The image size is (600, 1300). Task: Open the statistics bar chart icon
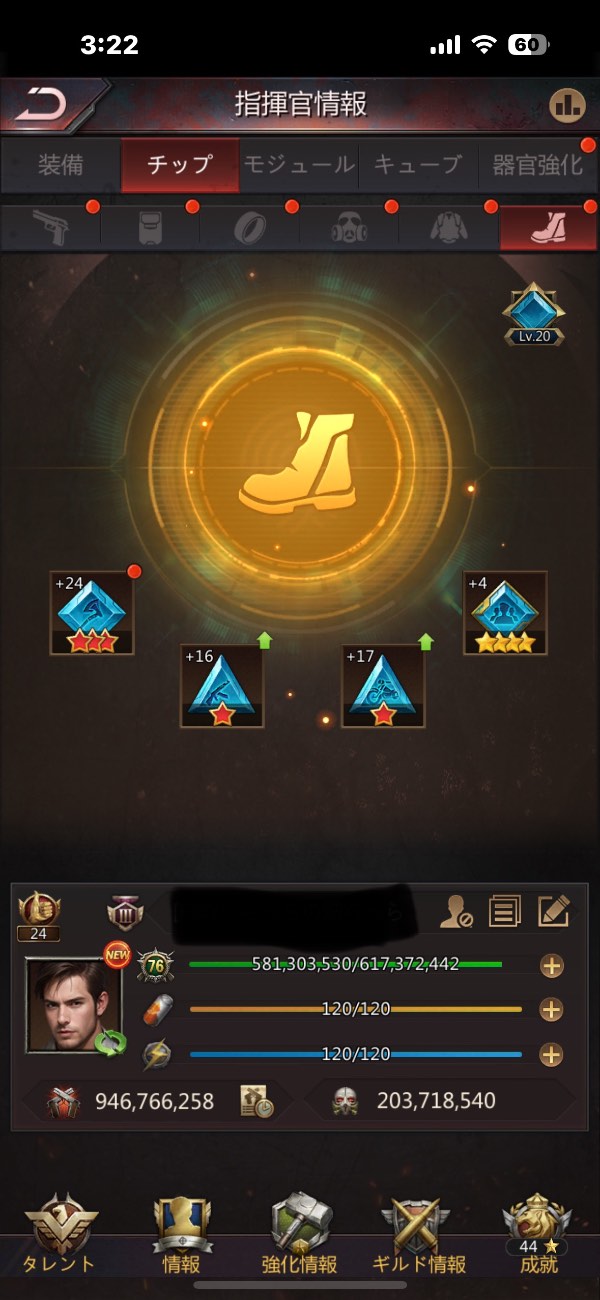[x=567, y=104]
